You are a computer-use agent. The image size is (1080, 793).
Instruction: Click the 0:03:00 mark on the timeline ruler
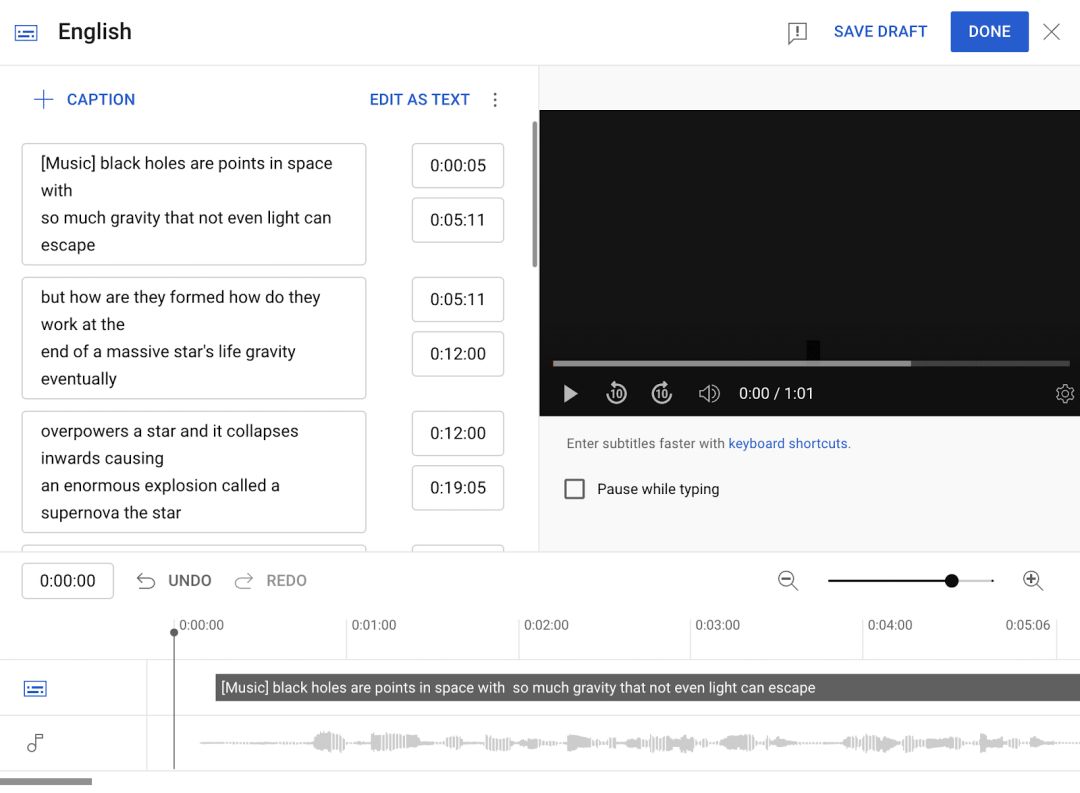(718, 625)
